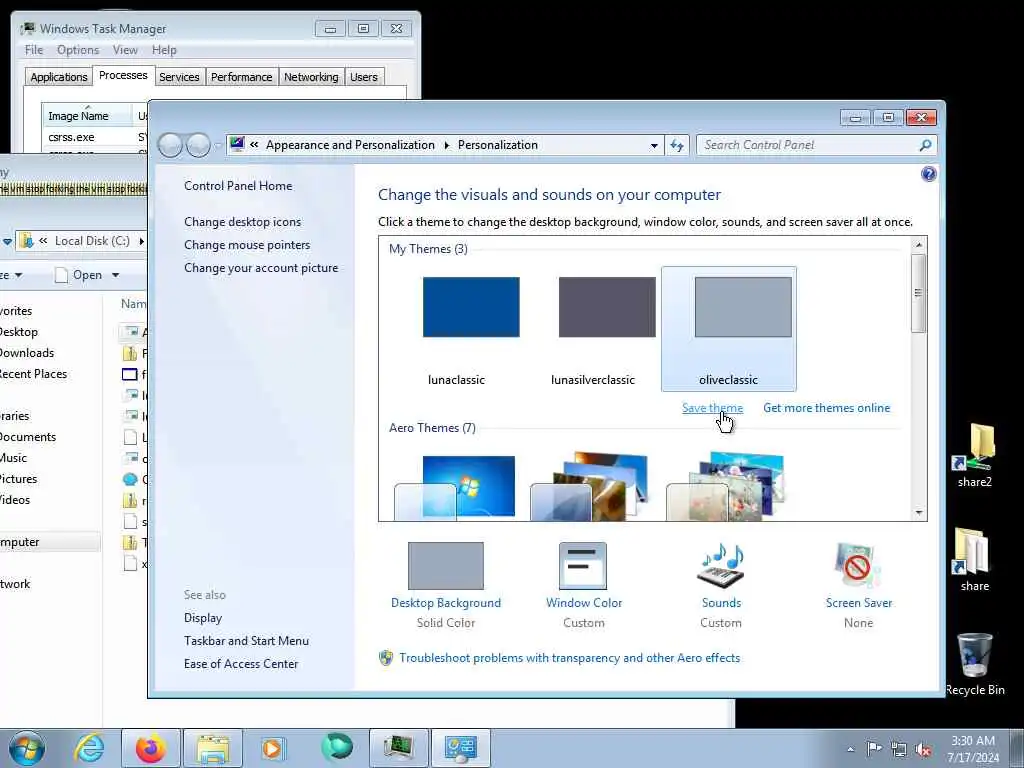This screenshot has width=1024, height=768.
Task: Click the theme list scroll down arrow
Action: tap(919, 513)
